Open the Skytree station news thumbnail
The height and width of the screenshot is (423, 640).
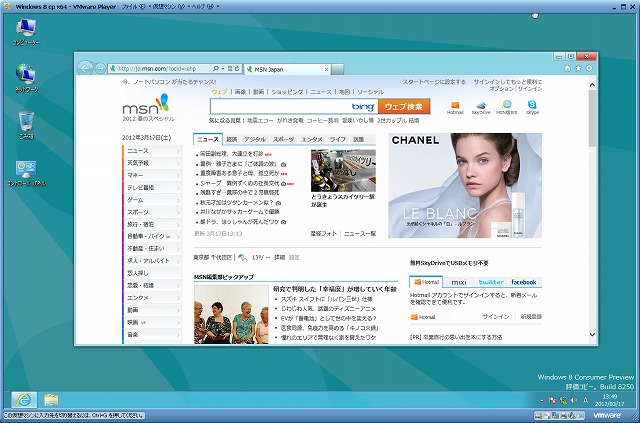coord(343,170)
